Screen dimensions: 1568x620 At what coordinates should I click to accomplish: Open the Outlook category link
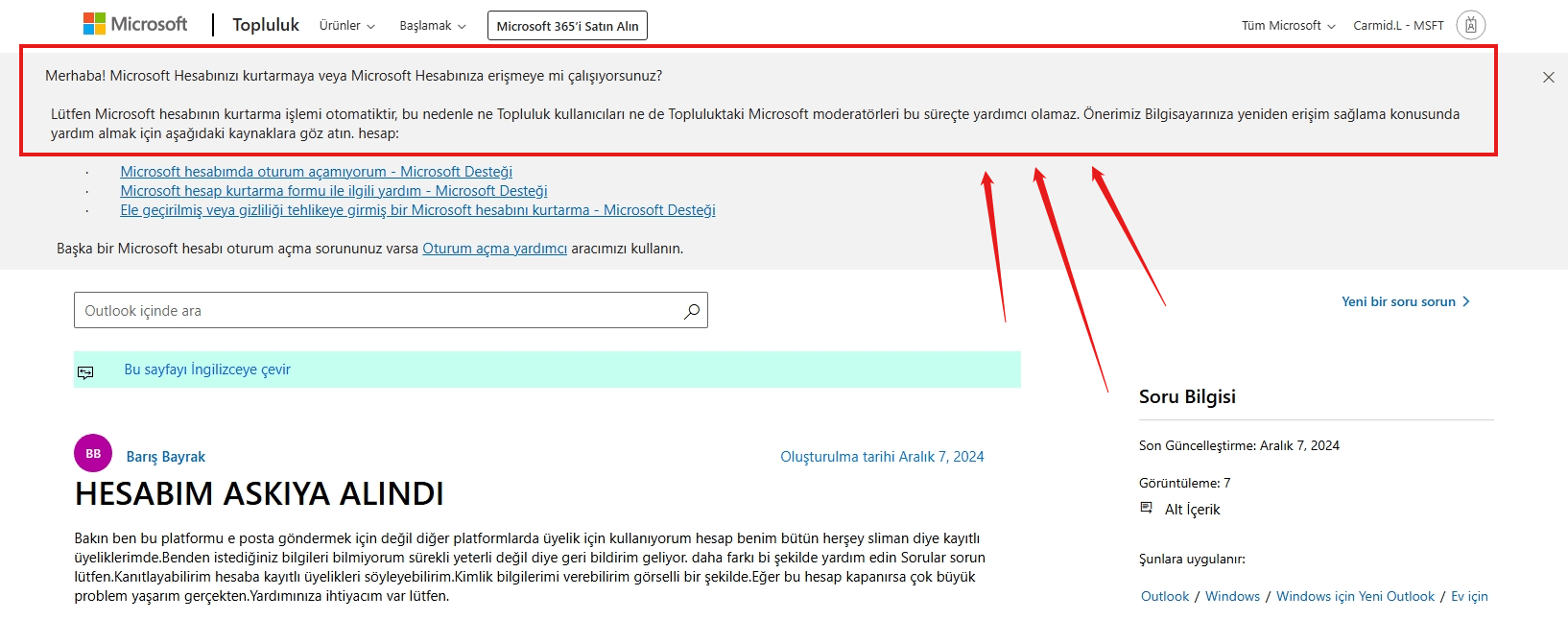pos(1164,596)
